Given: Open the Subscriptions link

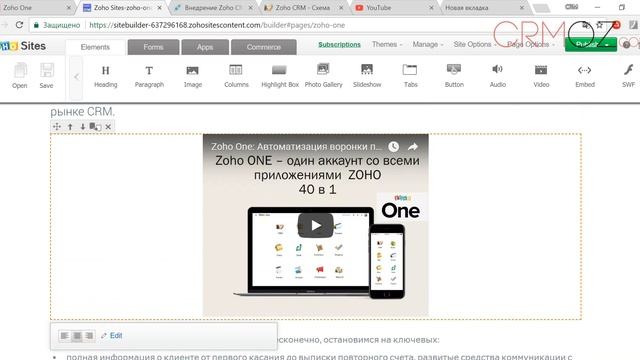Looking at the screenshot, I should pos(339,44).
